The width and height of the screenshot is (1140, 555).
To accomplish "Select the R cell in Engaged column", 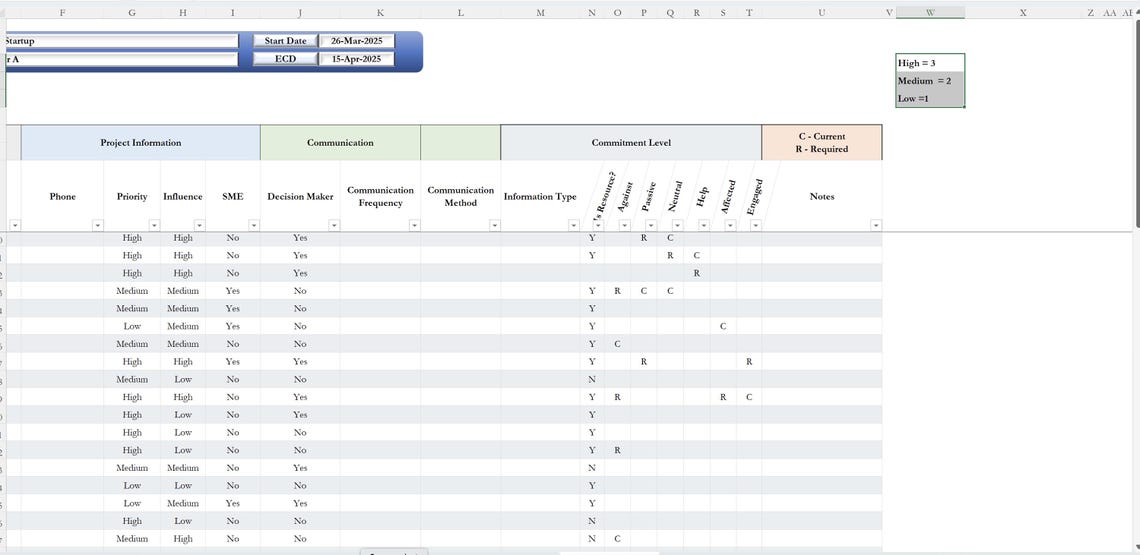I will (x=749, y=362).
